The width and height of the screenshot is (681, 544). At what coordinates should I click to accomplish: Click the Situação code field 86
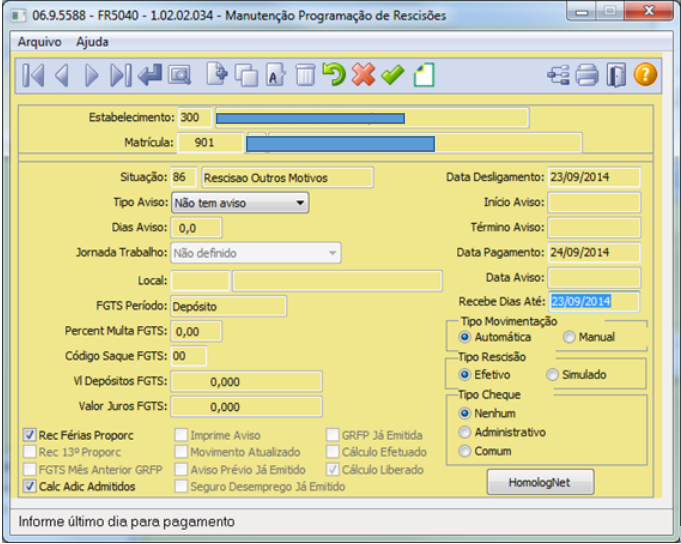coord(184,178)
